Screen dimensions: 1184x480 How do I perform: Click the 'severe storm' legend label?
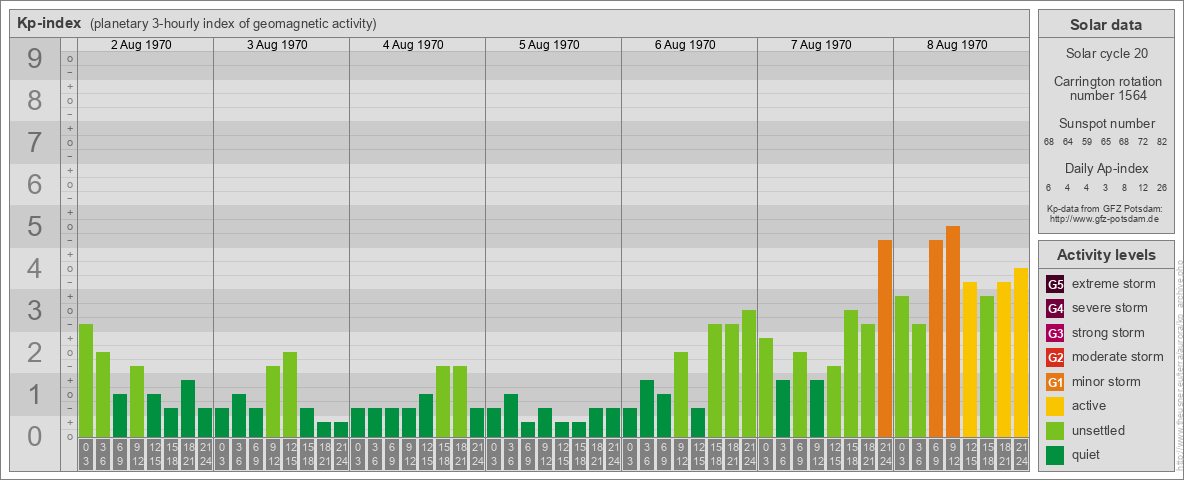(x=1109, y=308)
